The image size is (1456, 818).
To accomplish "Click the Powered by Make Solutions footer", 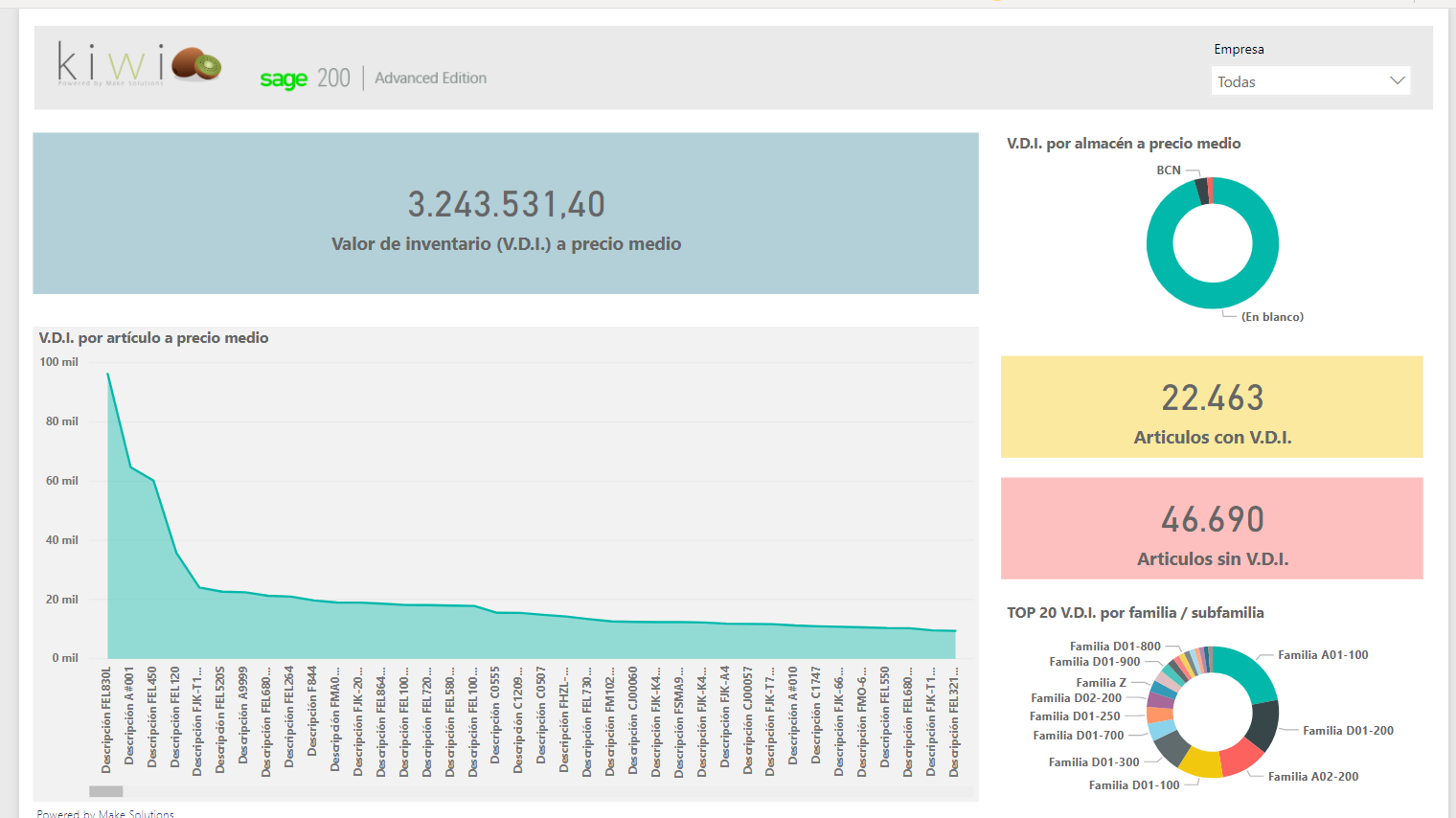I will (x=105, y=813).
